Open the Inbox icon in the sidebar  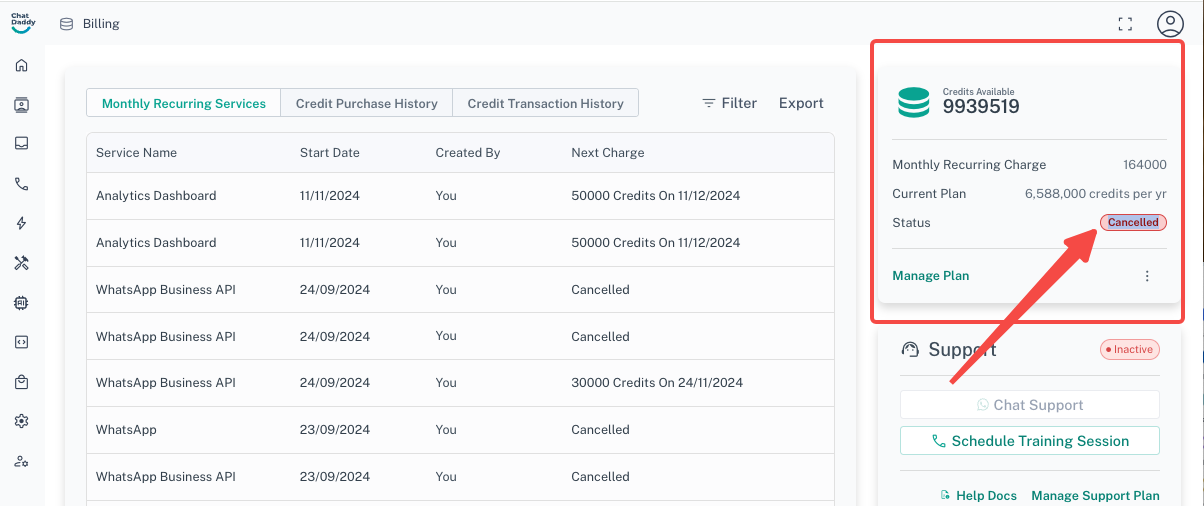[x=21, y=143]
